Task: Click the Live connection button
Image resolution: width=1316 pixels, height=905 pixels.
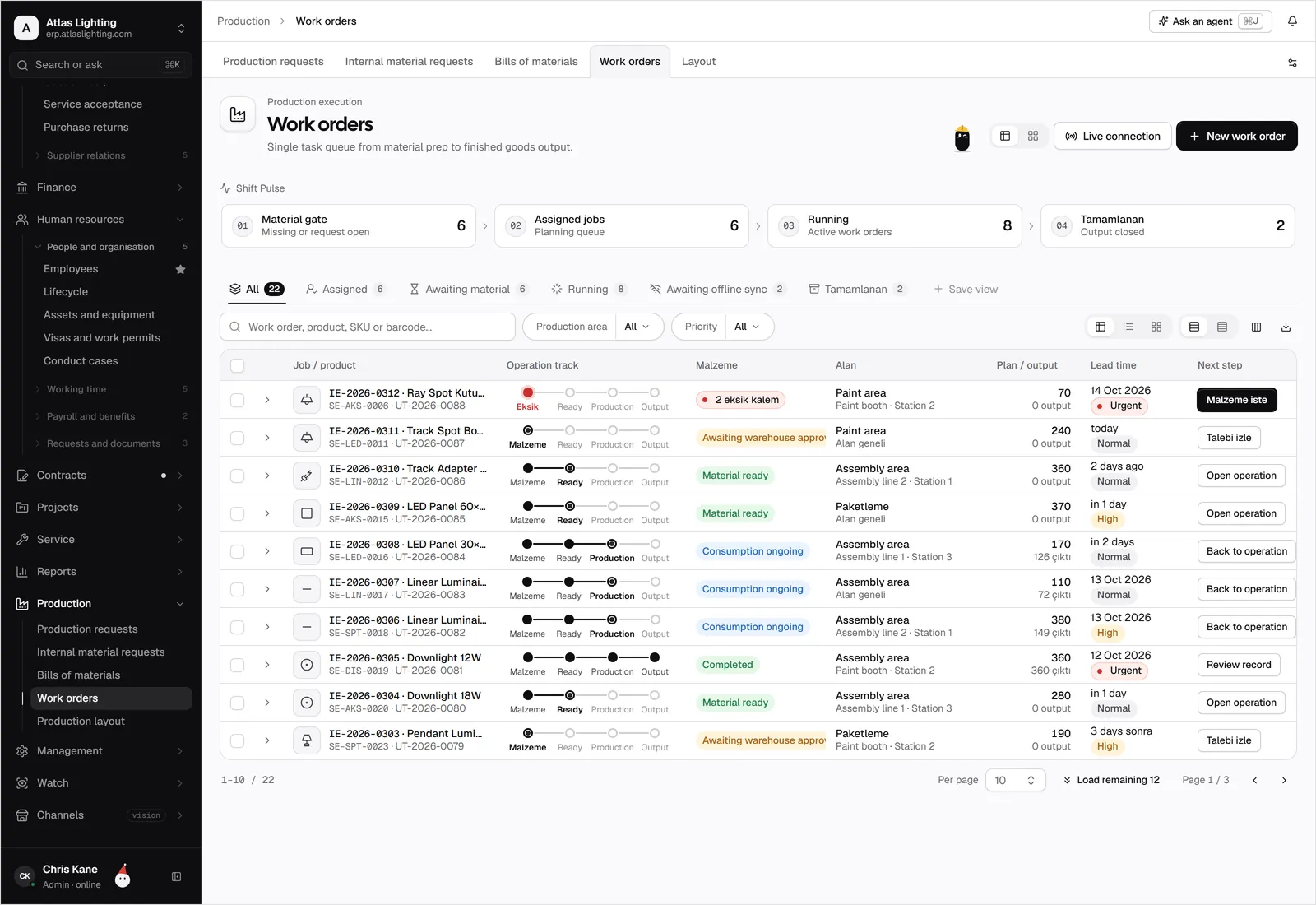Action: pos(1112,136)
